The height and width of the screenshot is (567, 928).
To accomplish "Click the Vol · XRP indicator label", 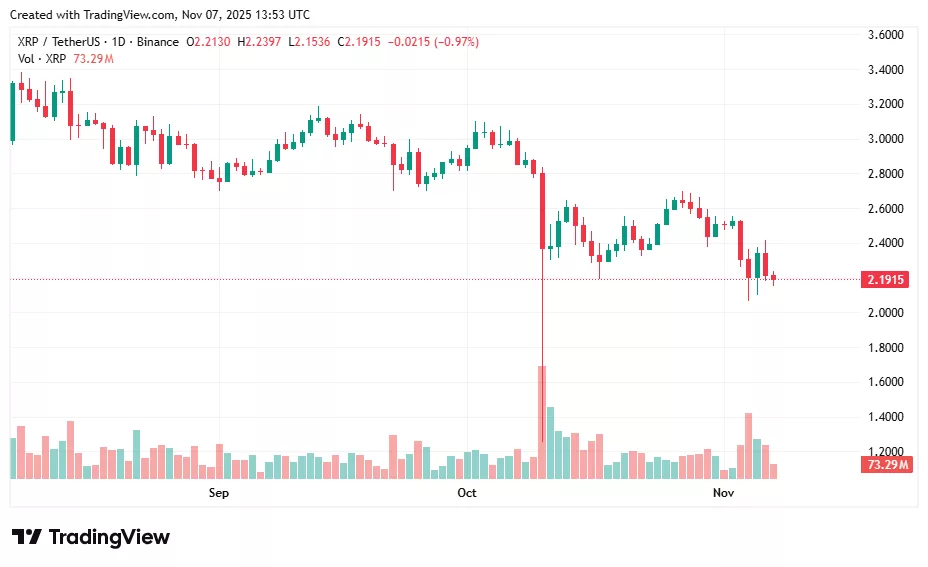I will pyautogui.click(x=42, y=59).
